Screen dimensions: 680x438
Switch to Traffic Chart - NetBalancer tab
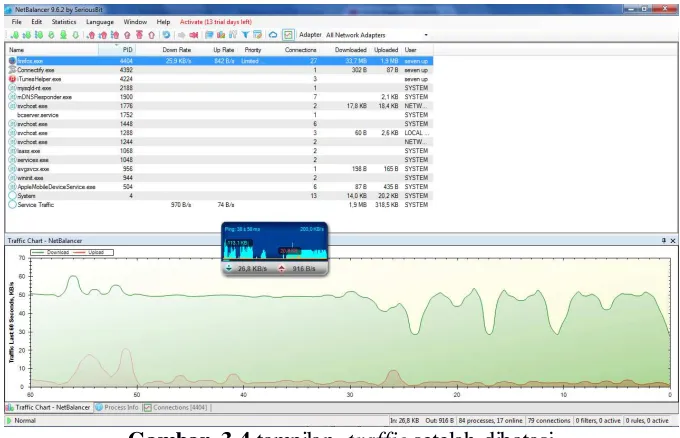pos(48,408)
